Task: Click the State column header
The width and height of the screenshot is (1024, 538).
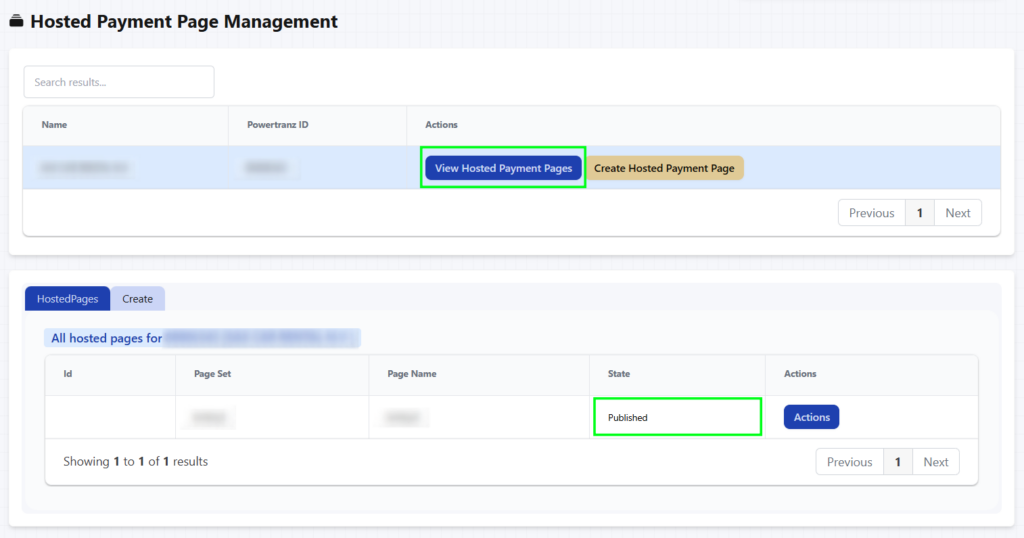Action: [619, 374]
